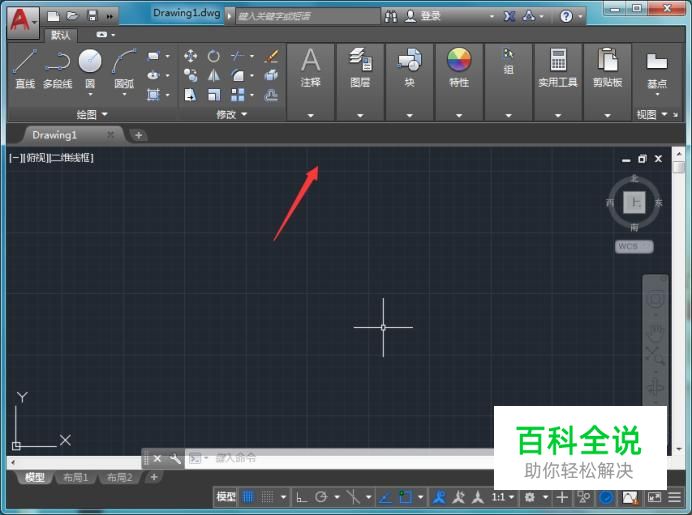Select the 默认 ribbon tab
The image size is (692, 515).
pos(62,34)
